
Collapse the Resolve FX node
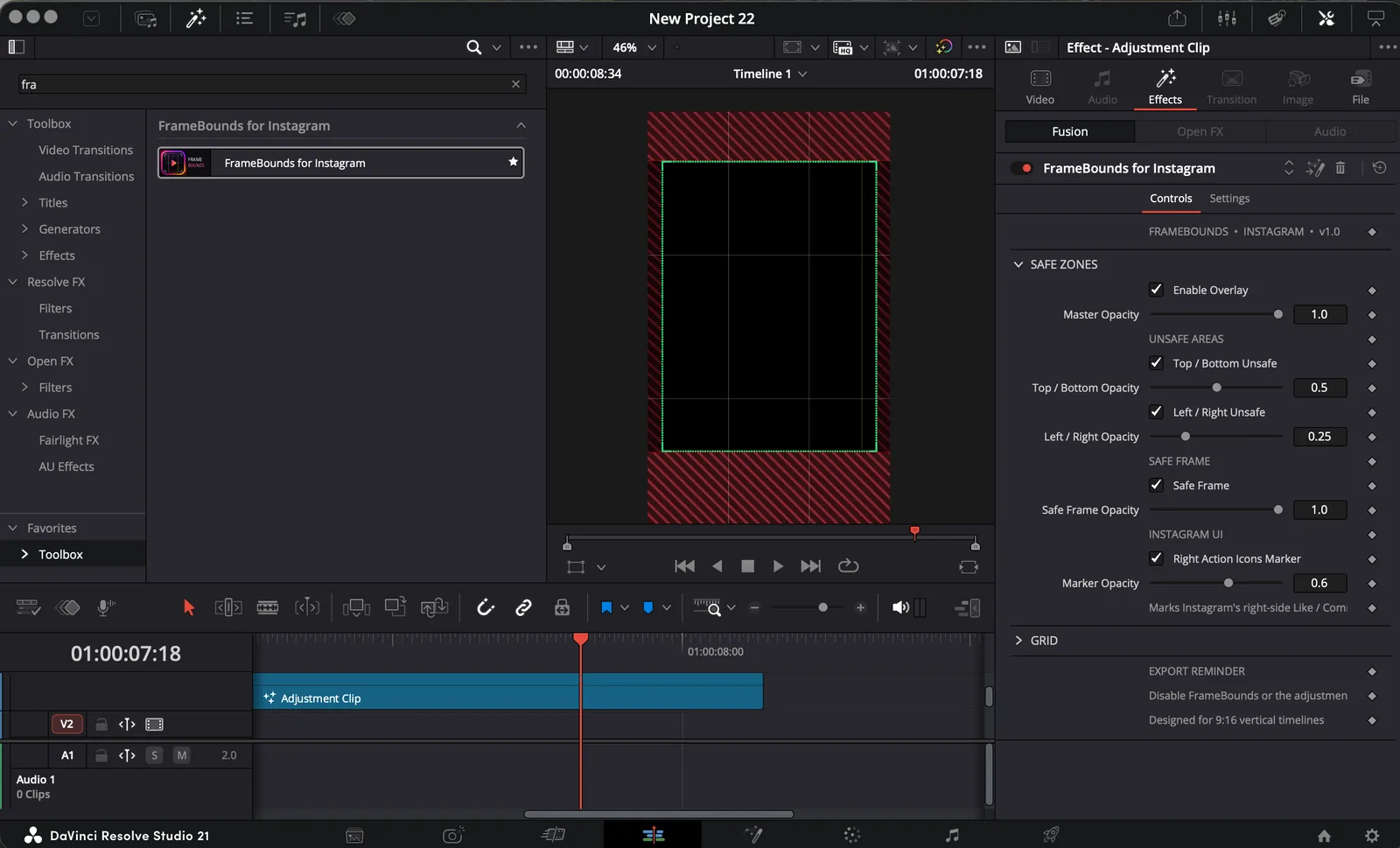[x=12, y=282]
